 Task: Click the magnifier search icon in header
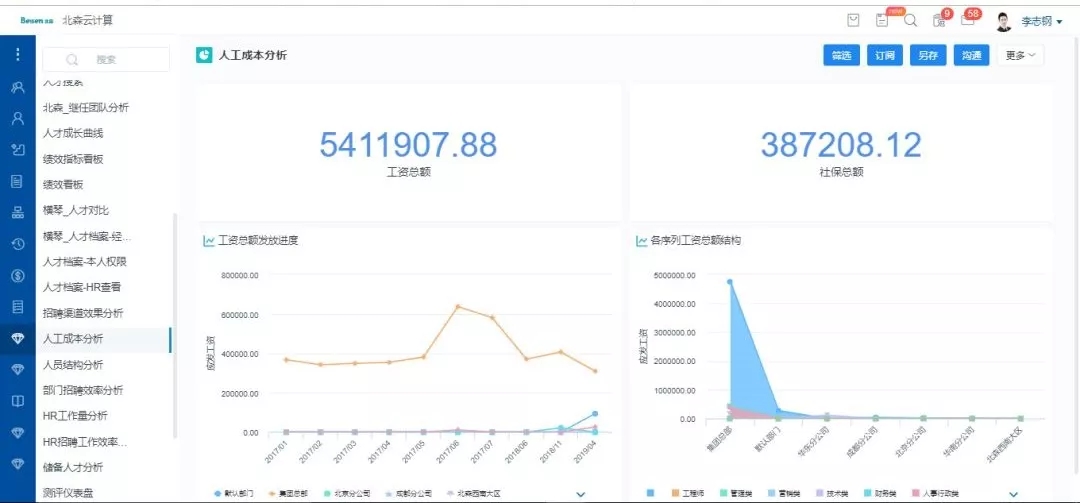click(911, 21)
